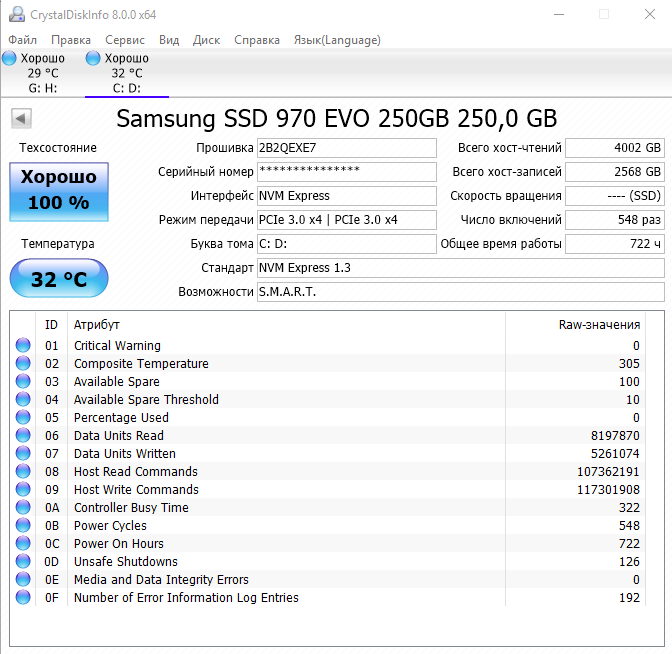
Task: Click the Samsung SSD 970 EVO title text
Action: click(x=336, y=118)
